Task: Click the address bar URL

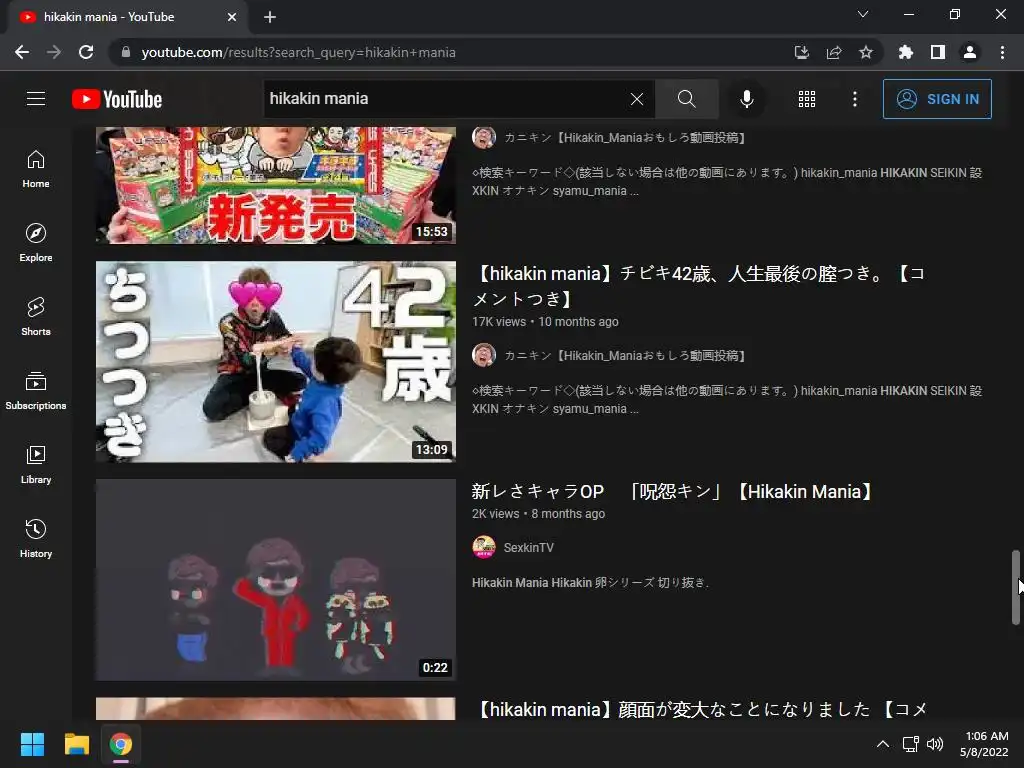Action: 298,52
